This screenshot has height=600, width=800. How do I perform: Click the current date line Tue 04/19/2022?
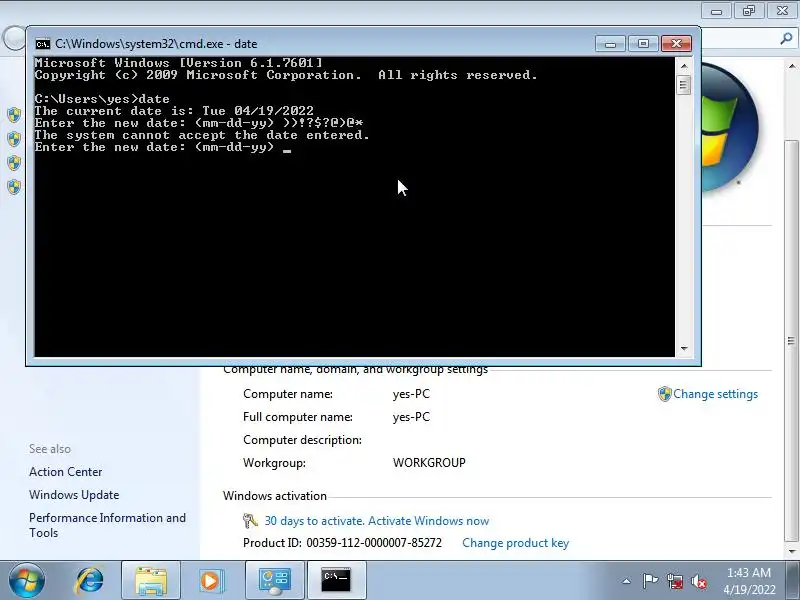[x=174, y=111]
